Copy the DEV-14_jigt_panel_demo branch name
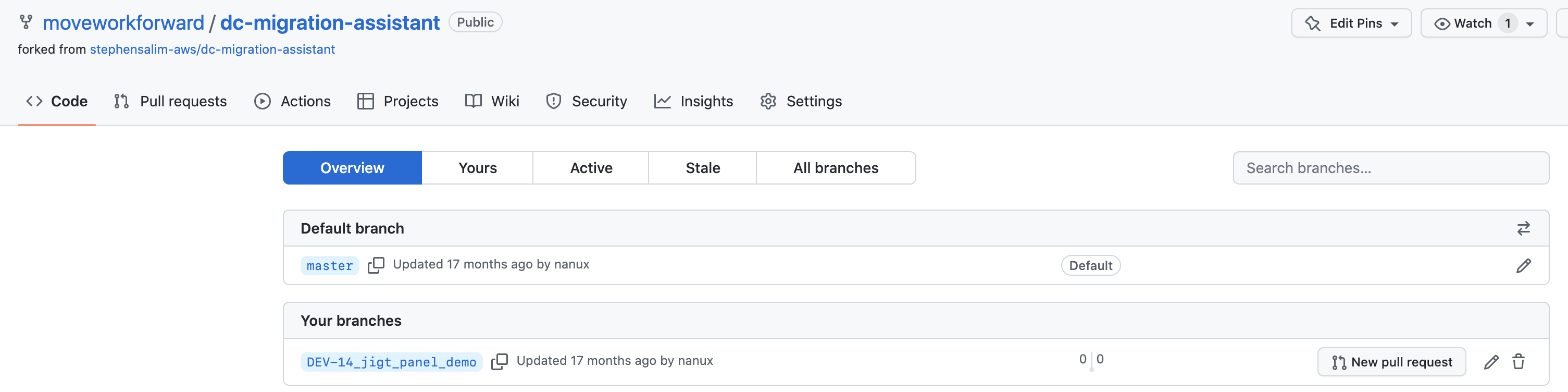1568x392 pixels. click(499, 362)
